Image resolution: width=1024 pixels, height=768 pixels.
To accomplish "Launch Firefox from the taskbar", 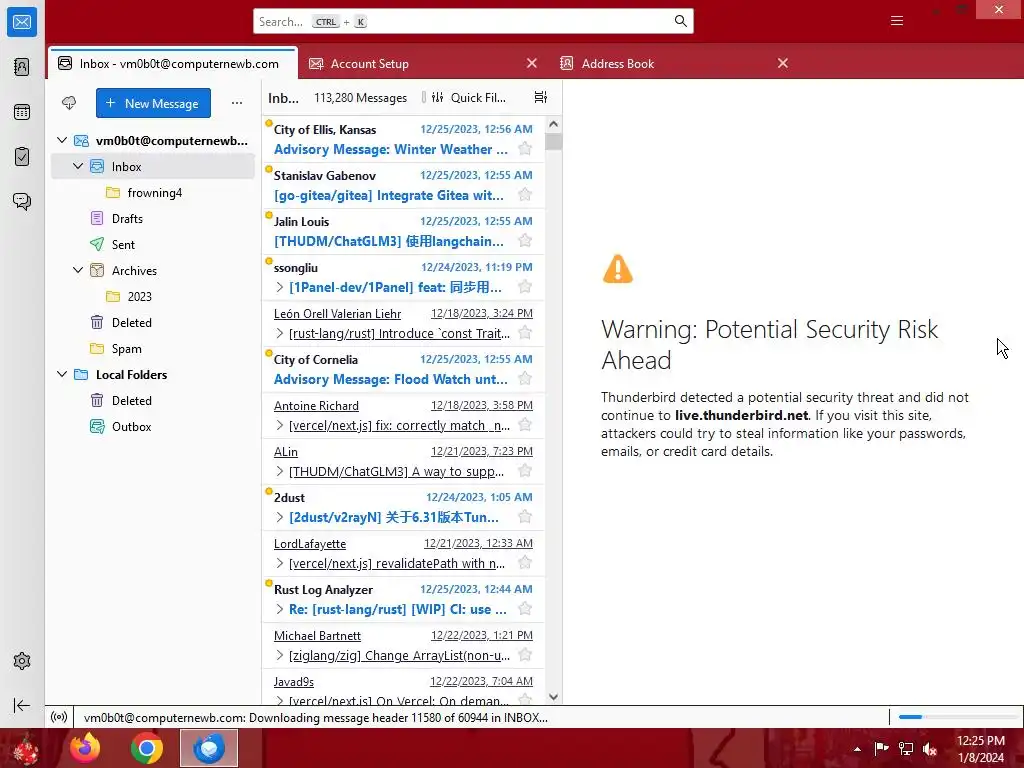I will click(85, 748).
